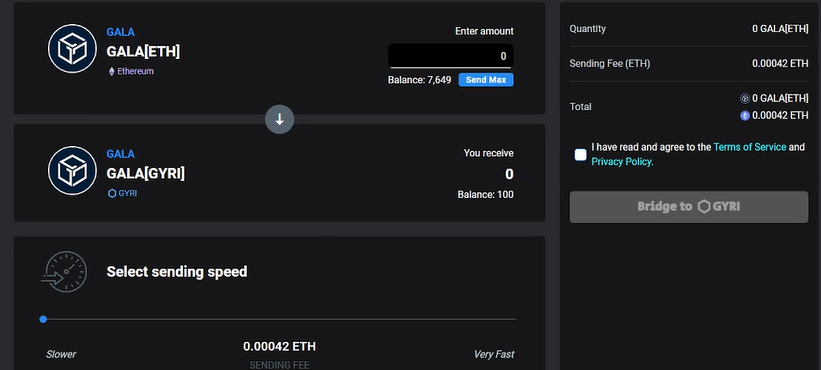Check the Terms of Service agreement checkbox

tap(580, 155)
